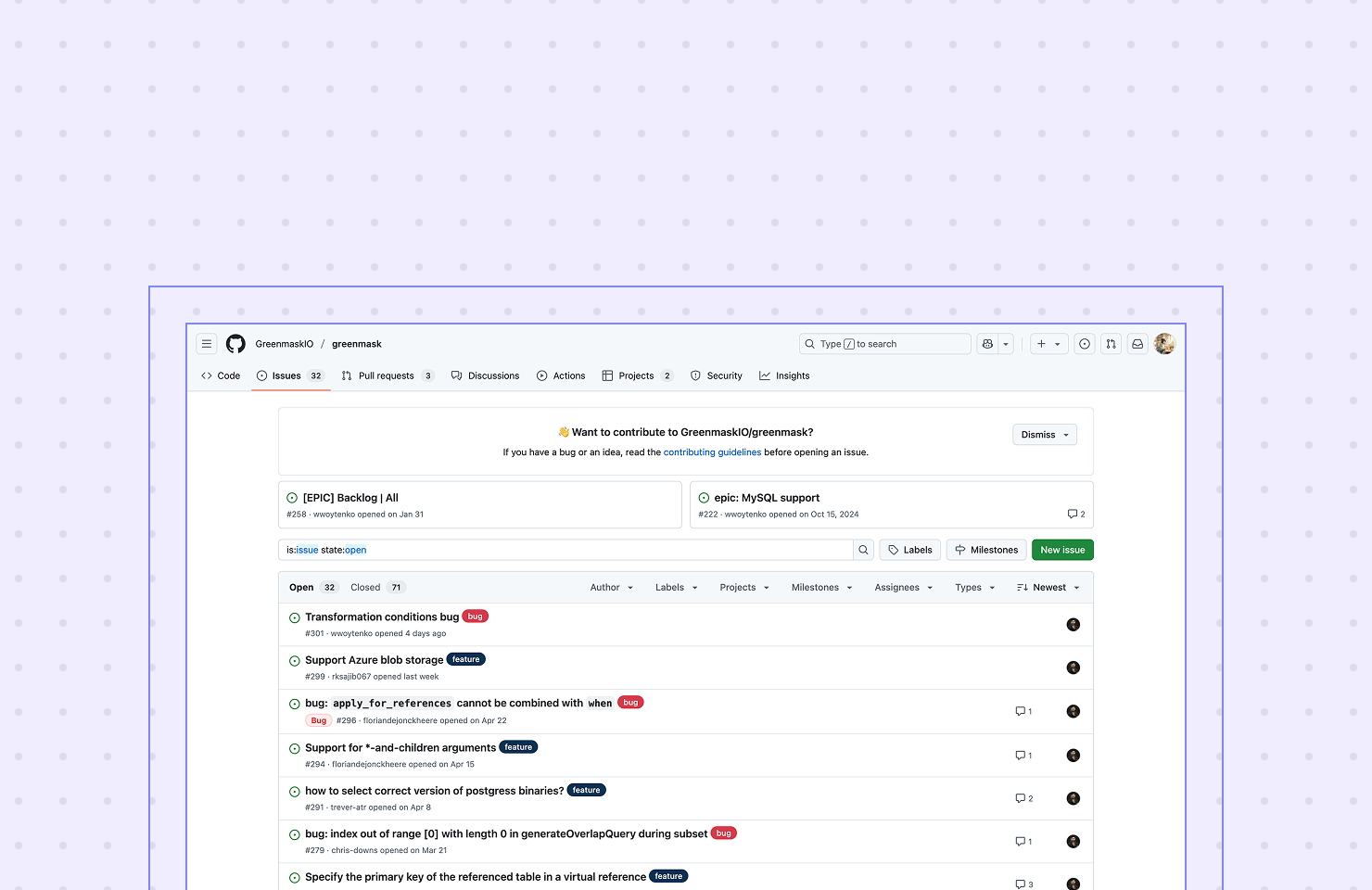Open comments on postgress binaries issue
1372x890 pixels.
click(x=1023, y=798)
